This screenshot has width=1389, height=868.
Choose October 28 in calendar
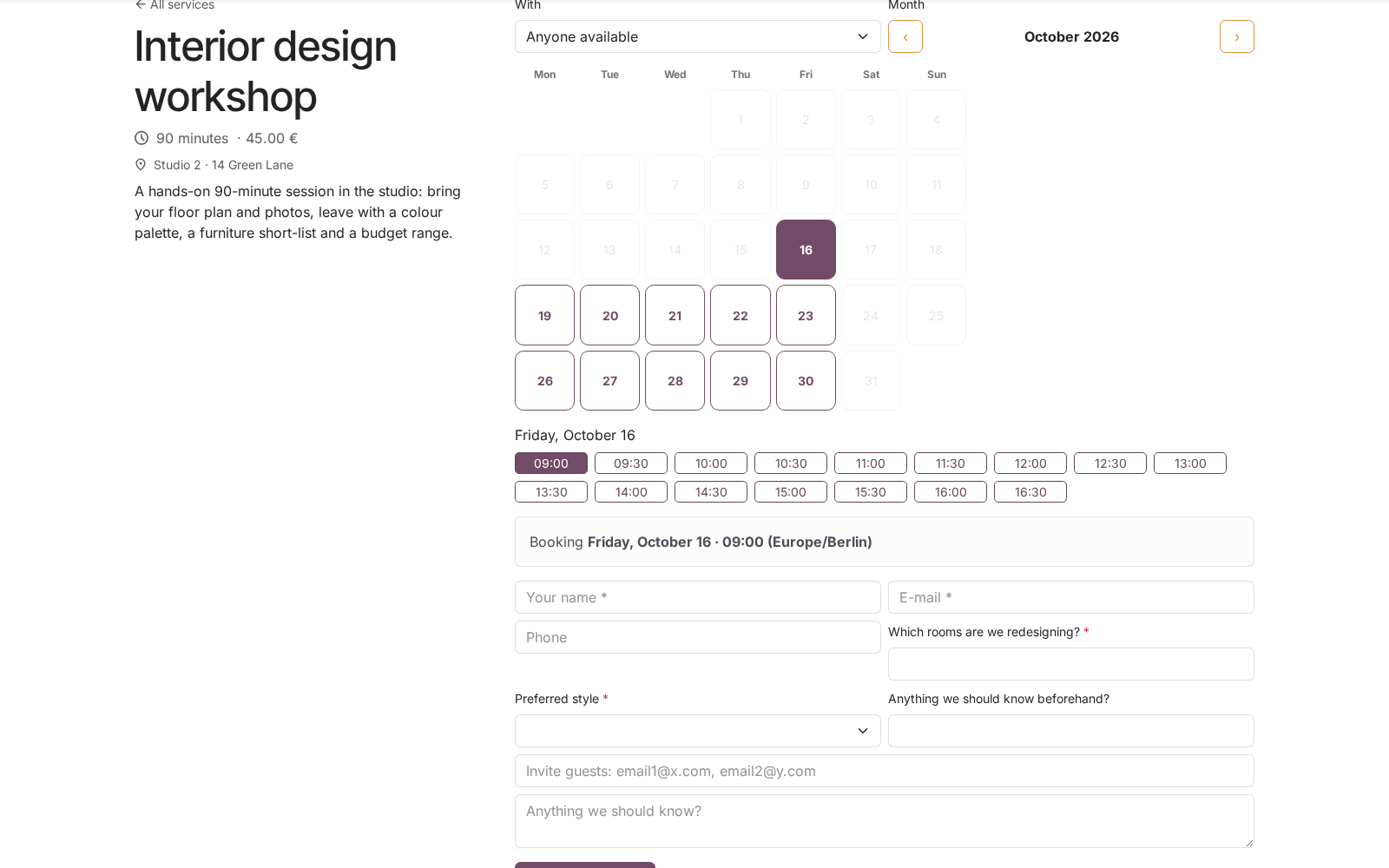675,380
